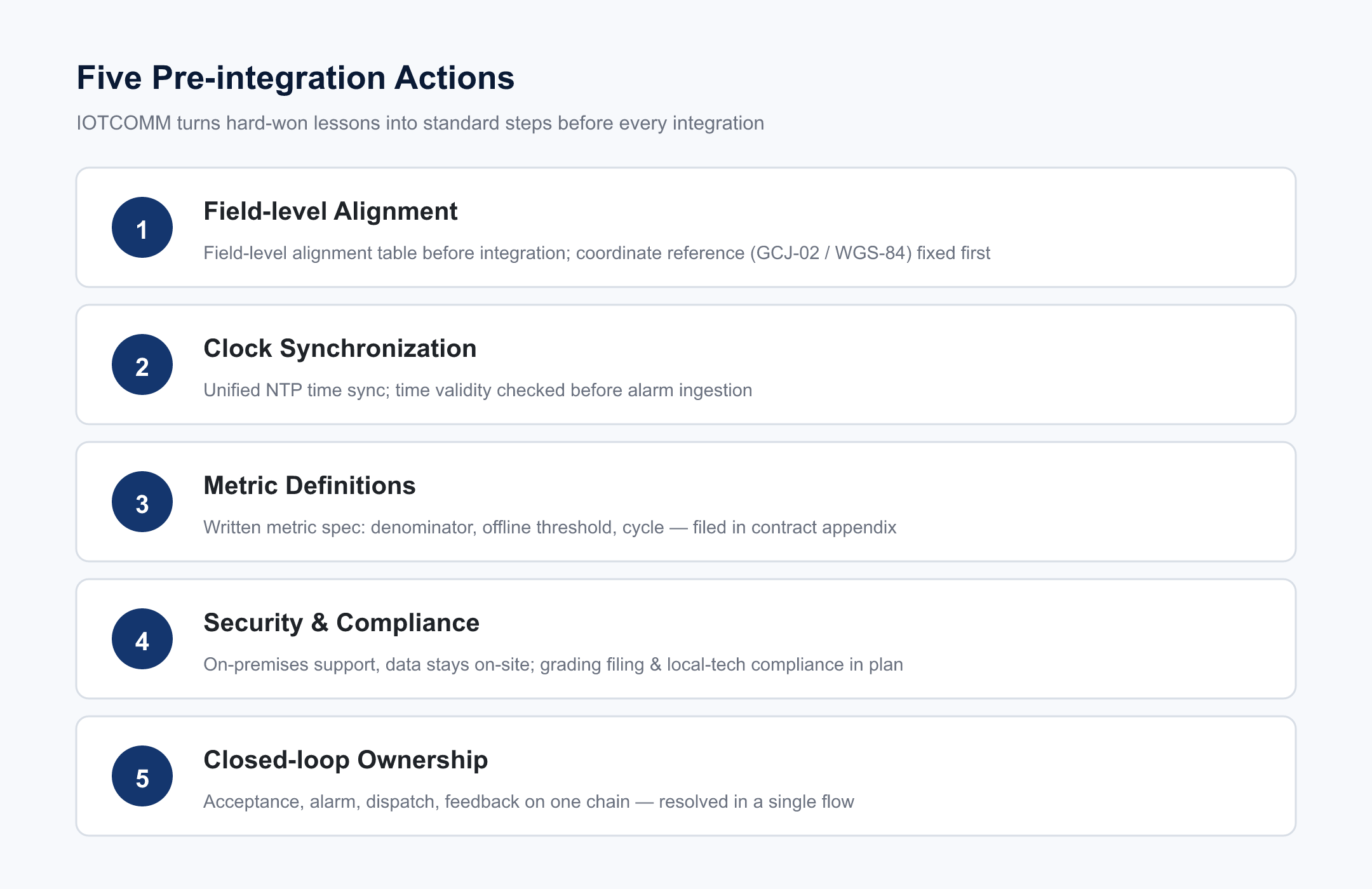Click the 'Acceptance, alarm, dispatch' description
1372x889 pixels.
[528, 801]
